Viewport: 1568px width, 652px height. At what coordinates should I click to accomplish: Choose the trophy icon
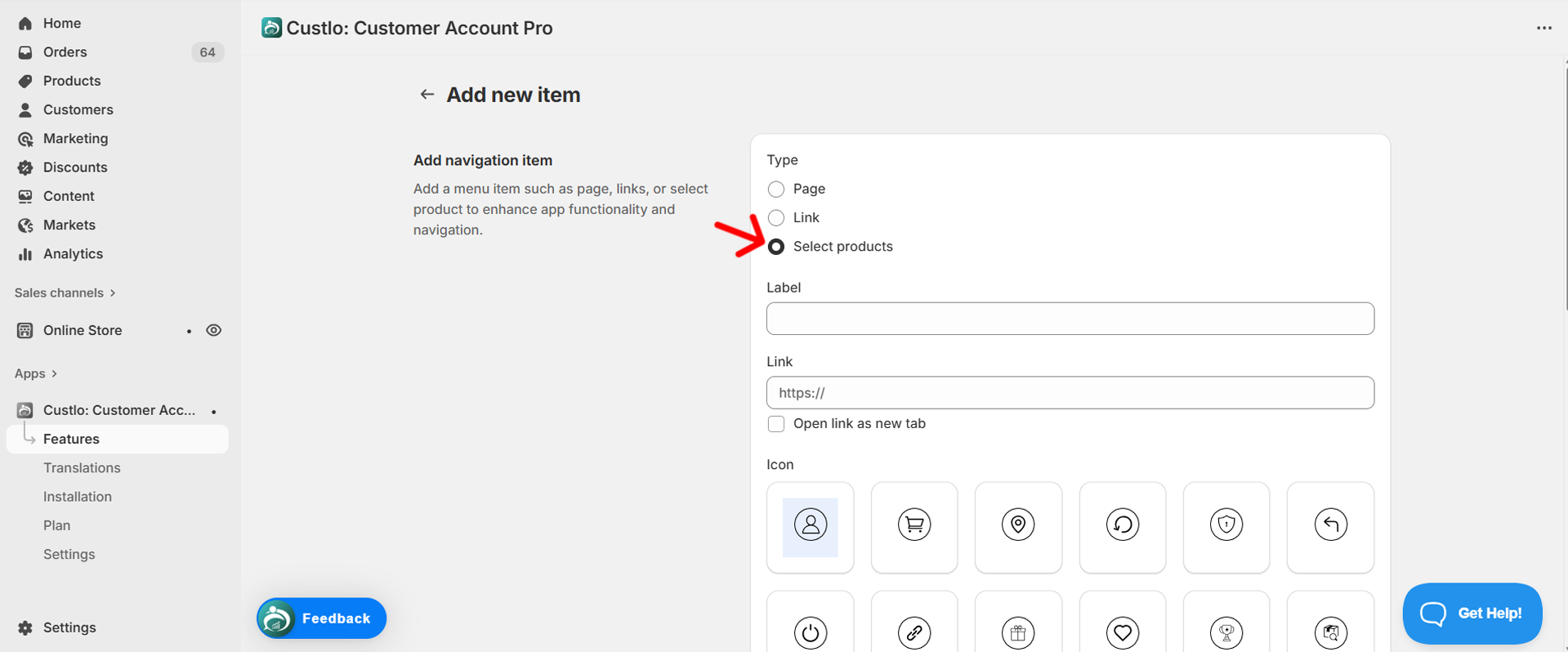1226,632
